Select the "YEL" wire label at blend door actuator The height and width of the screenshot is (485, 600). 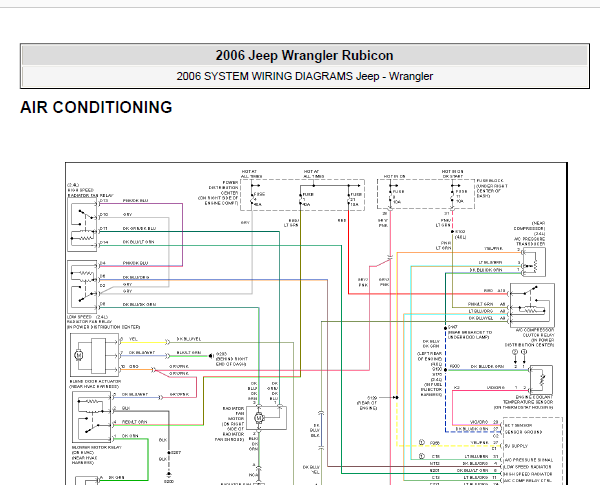133,339
